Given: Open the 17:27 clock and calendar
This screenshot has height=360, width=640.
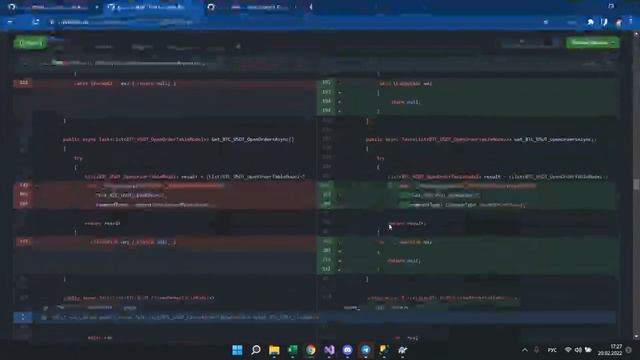Looking at the screenshot, I should pyautogui.click(x=610, y=350).
